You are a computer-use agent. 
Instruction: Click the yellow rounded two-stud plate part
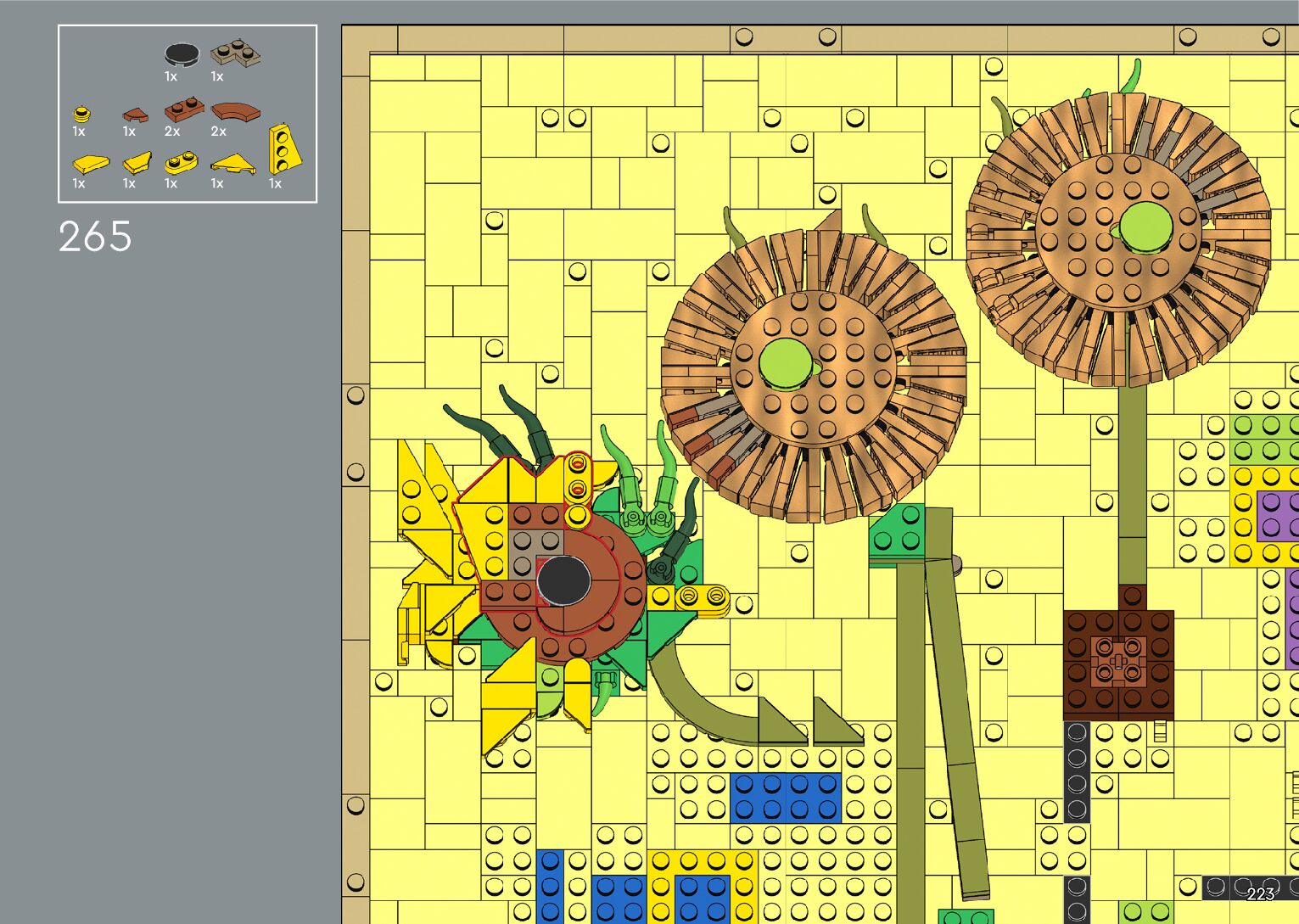click(180, 162)
